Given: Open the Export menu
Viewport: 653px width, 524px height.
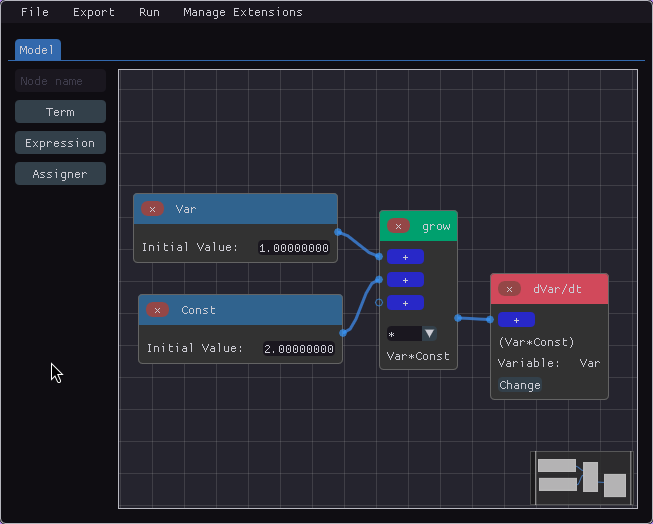Looking at the screenshot, I should tap(94, 12).
